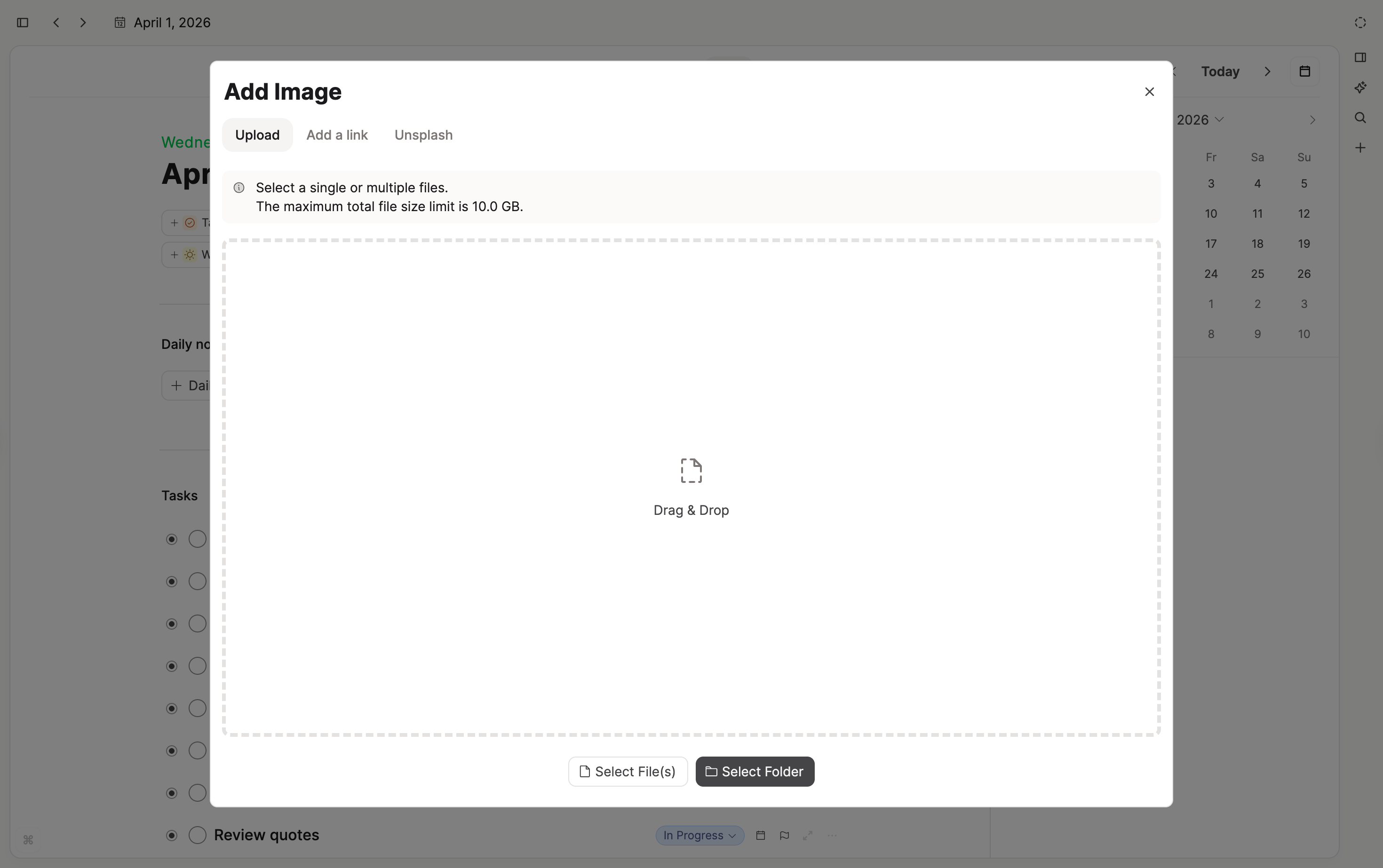Open search from the right panel
1383x868 pixels.
click(x=1360, y=118)
